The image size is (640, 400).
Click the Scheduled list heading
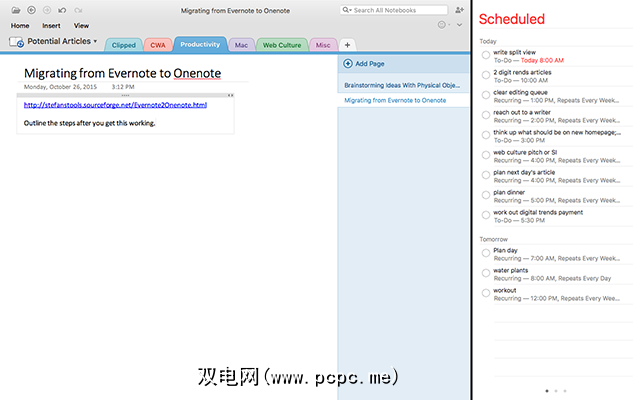tap(512, 19)
